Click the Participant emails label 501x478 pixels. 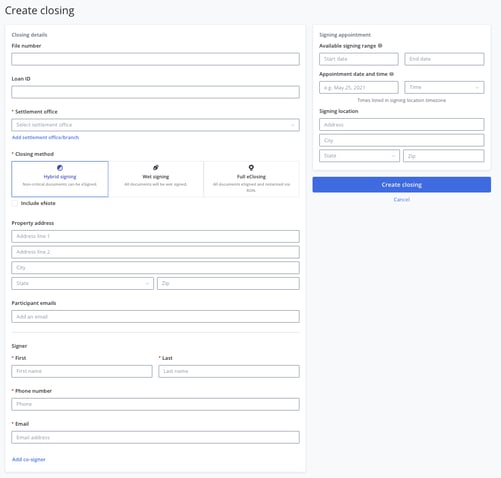point(34,303)
